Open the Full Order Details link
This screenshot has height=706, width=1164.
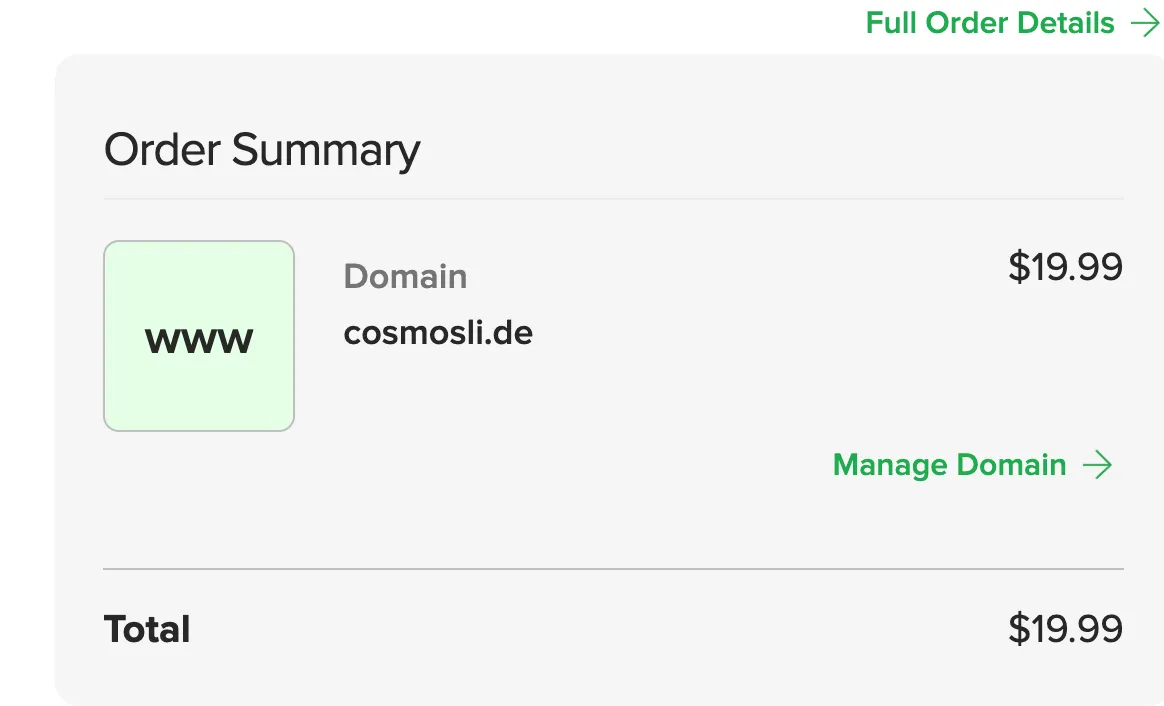(1013, 23)
